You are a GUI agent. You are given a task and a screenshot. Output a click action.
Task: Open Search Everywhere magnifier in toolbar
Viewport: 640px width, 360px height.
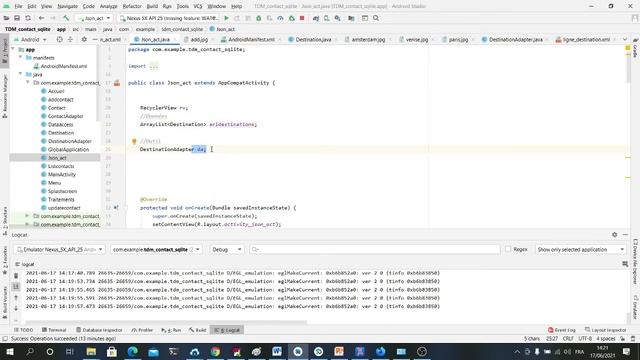pos(376,18)
